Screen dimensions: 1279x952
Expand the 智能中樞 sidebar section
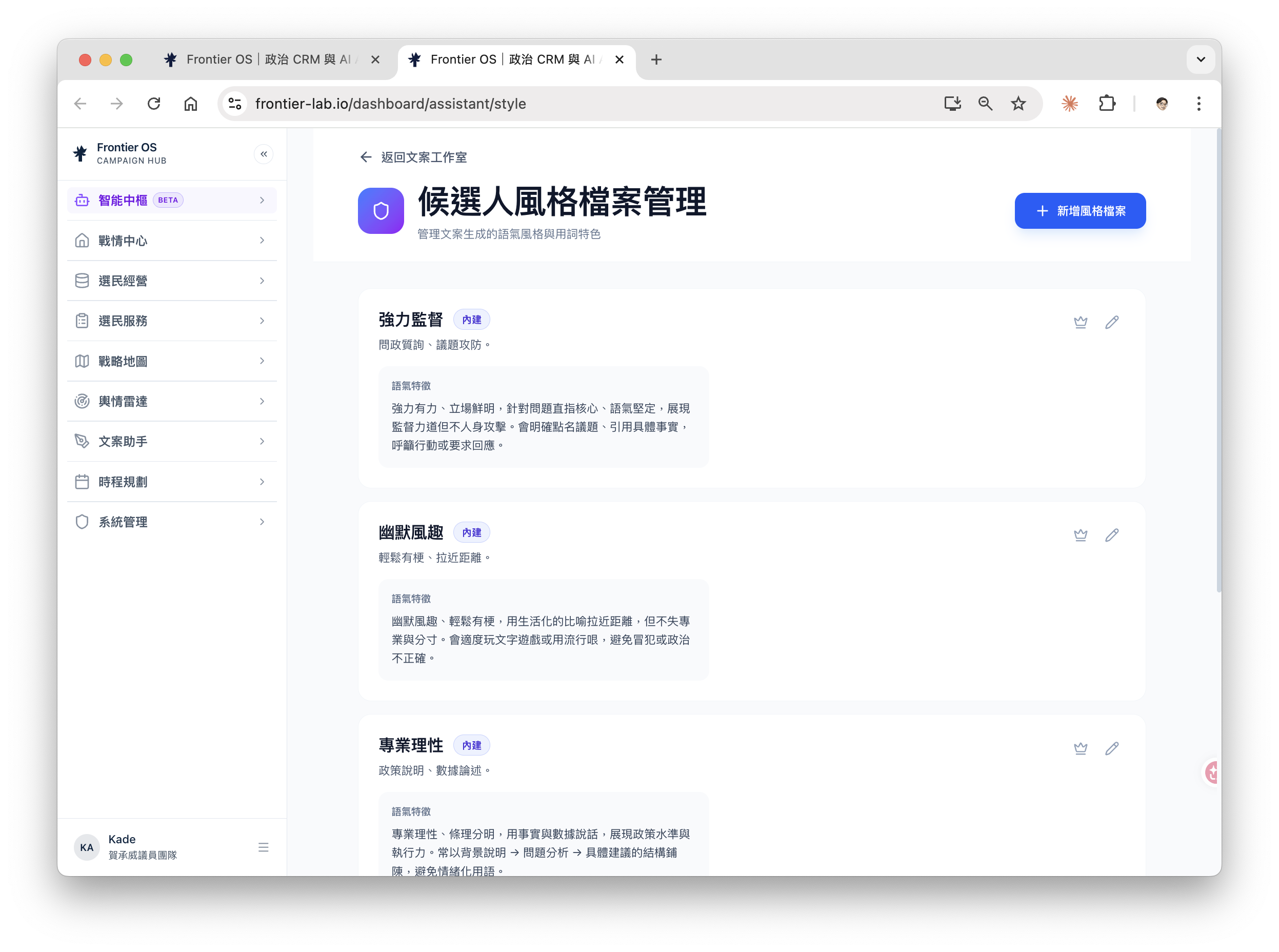[172, 200]
